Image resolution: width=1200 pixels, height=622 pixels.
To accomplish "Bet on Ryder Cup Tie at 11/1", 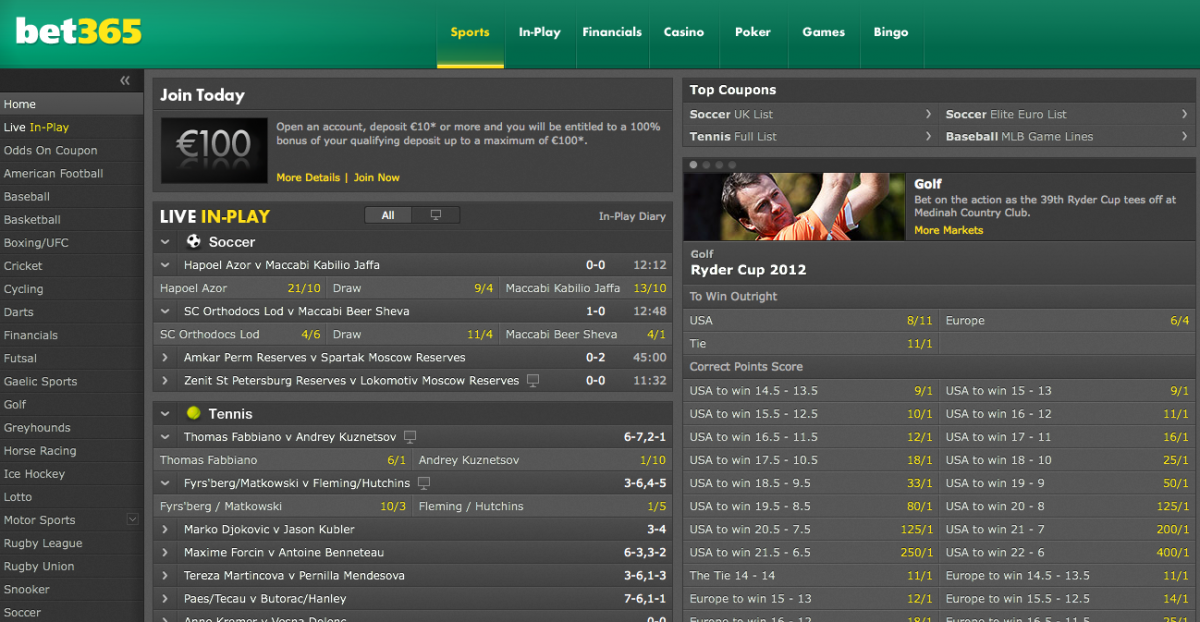I will [811, 344].
